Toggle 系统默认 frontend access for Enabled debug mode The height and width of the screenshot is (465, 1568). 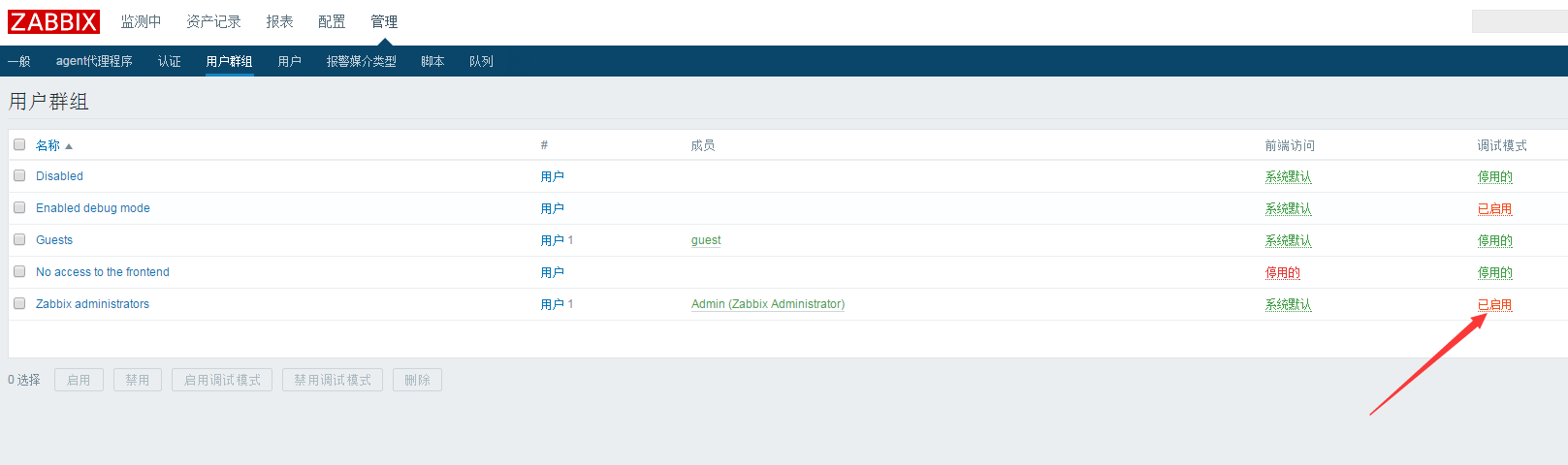pos(1289,208)
